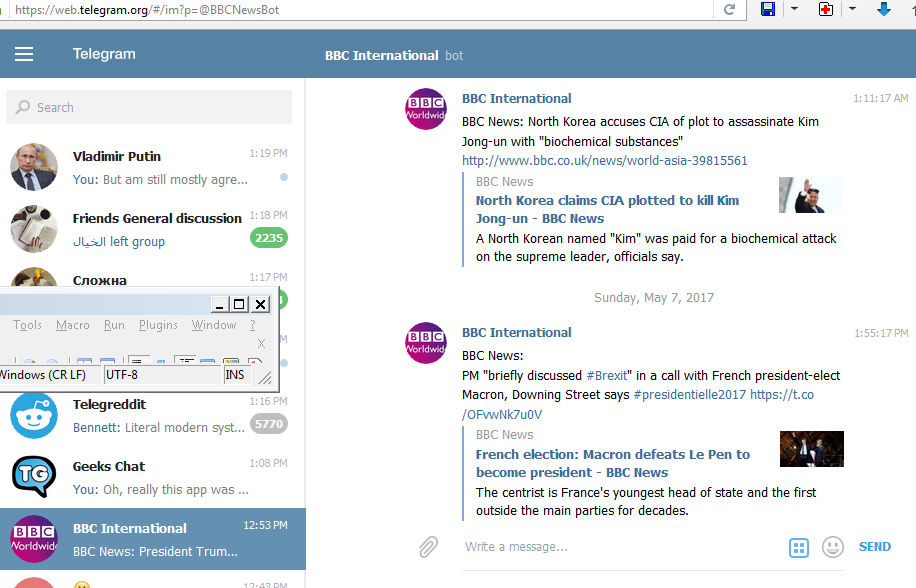The height and width of the screenshot is (588, 916).
Task: Click the 1:19 PM time on Vladimir Putin row
Action: point(268,153)
